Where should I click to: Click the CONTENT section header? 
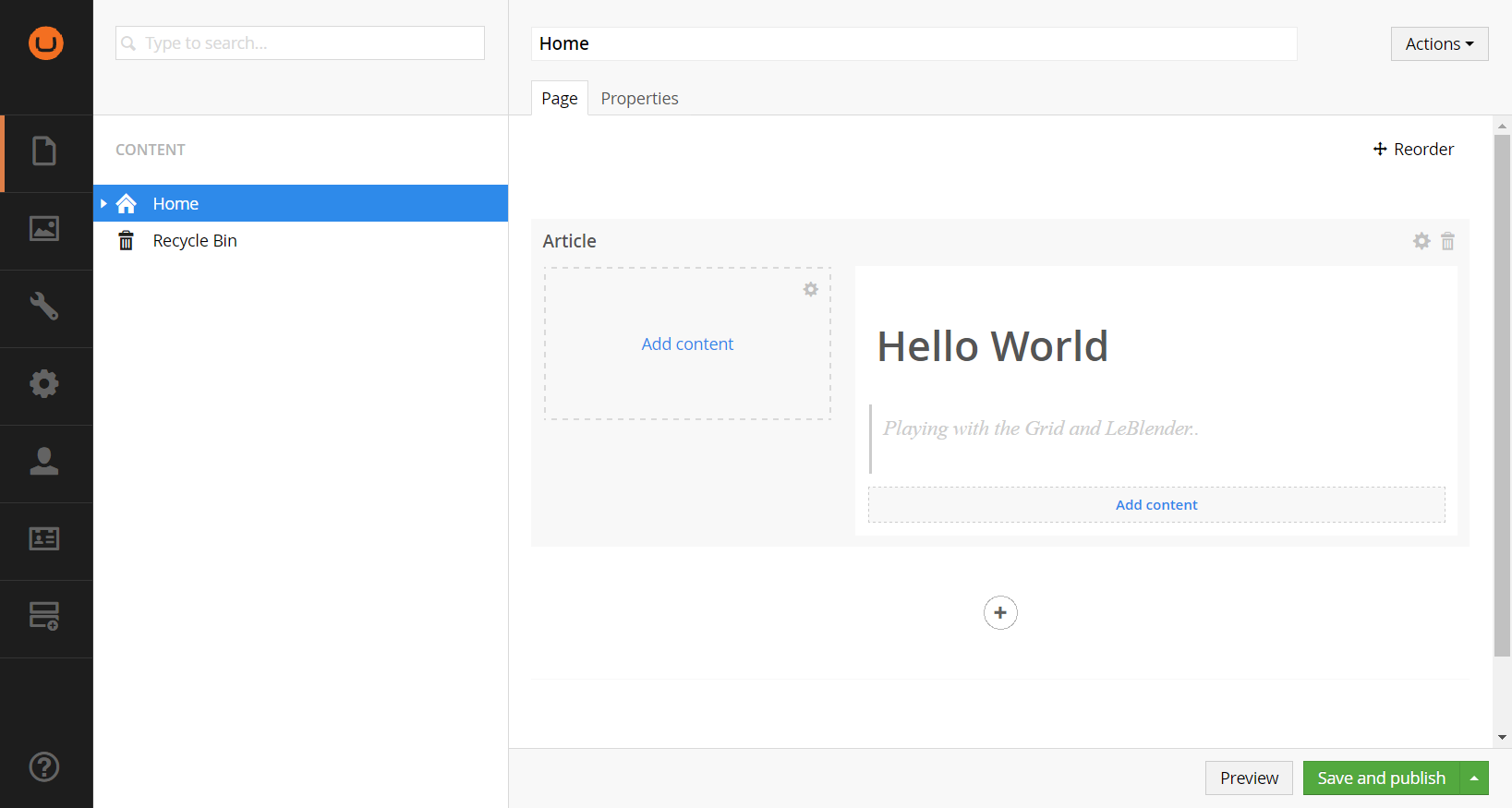click(x=151, y=150)
